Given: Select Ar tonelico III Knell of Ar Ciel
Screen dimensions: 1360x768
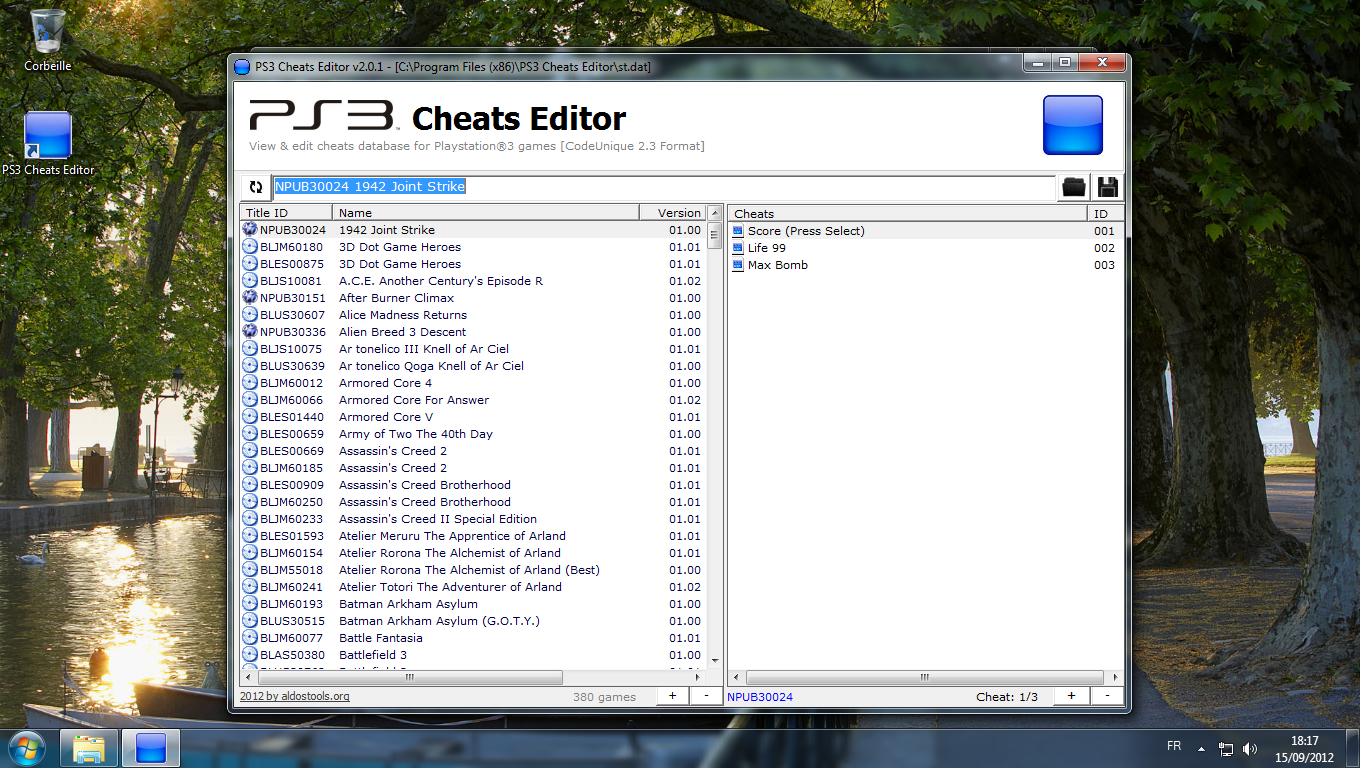Looking at the screenshot, I should click(473, 349).
